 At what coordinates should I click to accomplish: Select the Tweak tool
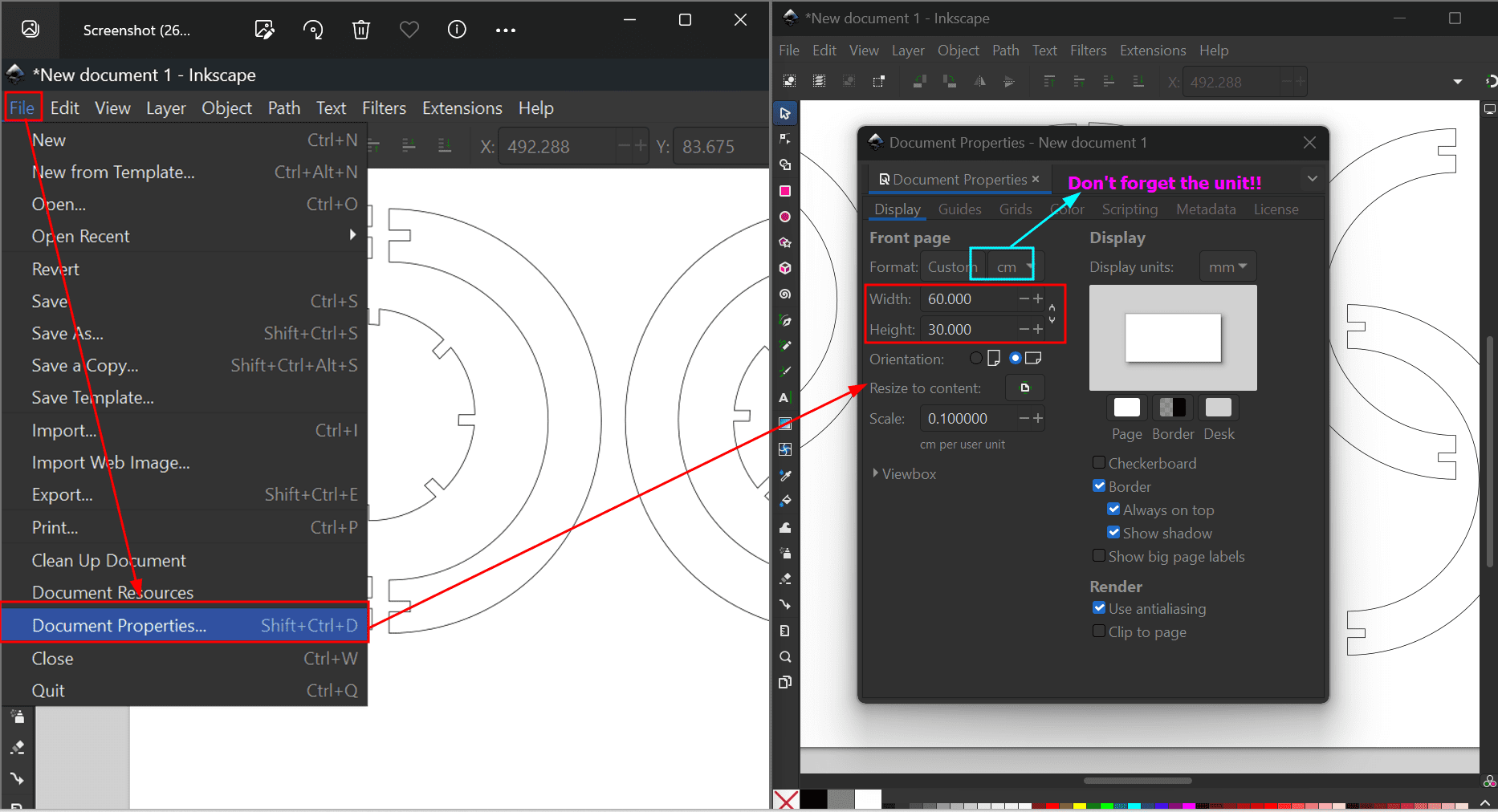tap(785, 527)
